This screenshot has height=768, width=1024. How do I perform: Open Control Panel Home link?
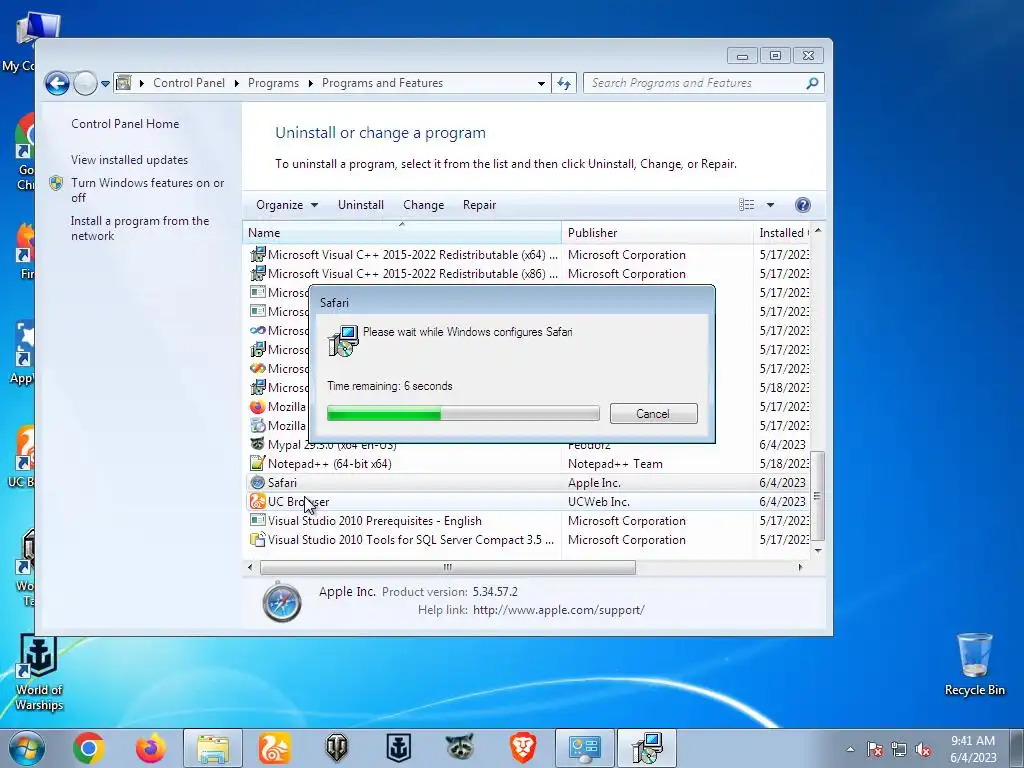pos(125,123)
